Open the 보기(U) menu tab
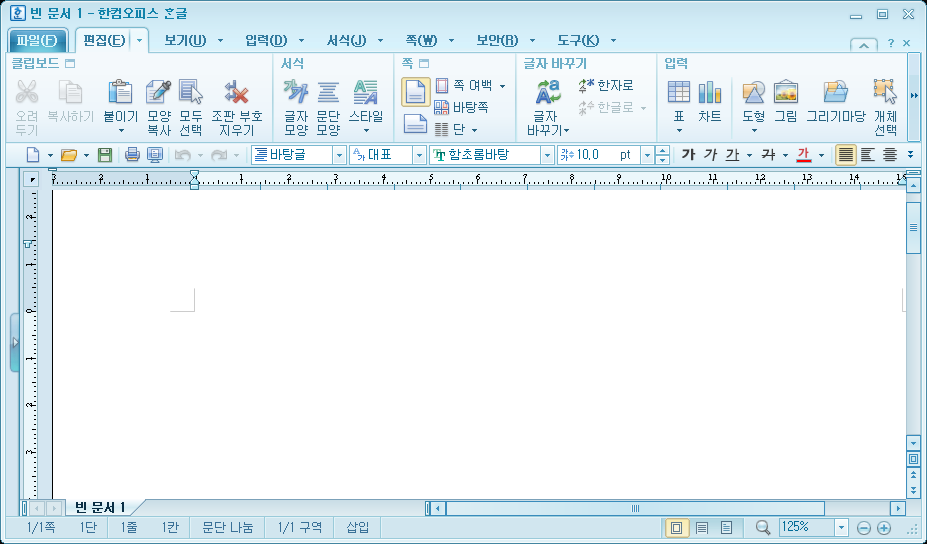Screen dimensions: 927x544 click(x=185, y=40)
